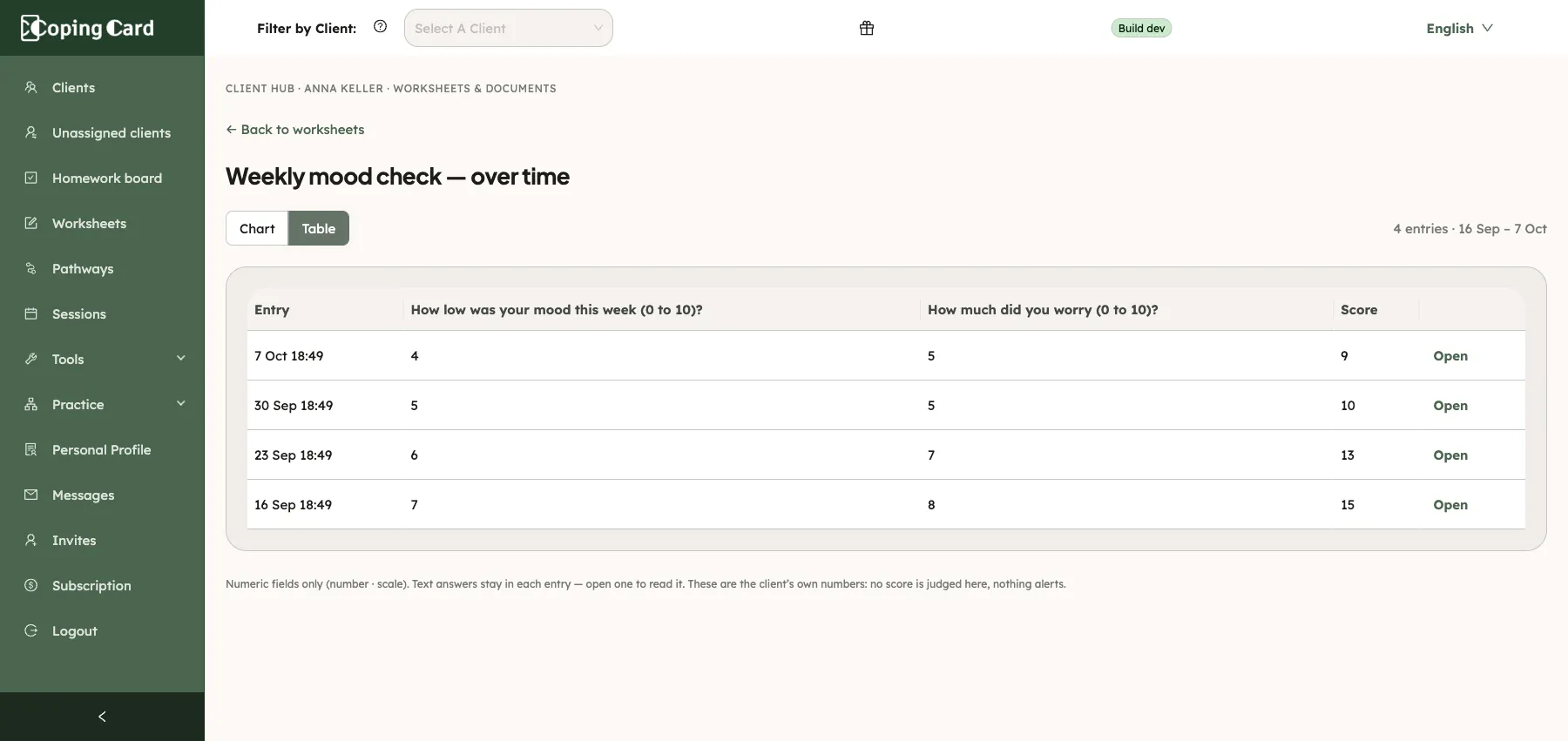This screenshot has width=1568, height=741.
Task: Click the Subscription dollar icon
Action: point(31,585)
